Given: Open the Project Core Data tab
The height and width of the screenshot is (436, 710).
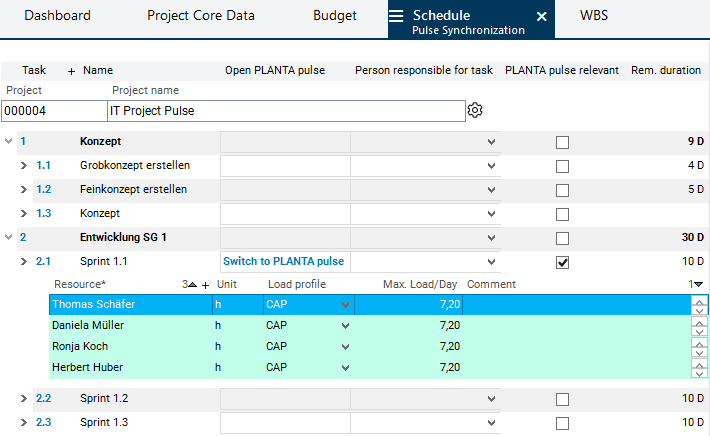Looking at the screenshot, I should coord(200,16).
